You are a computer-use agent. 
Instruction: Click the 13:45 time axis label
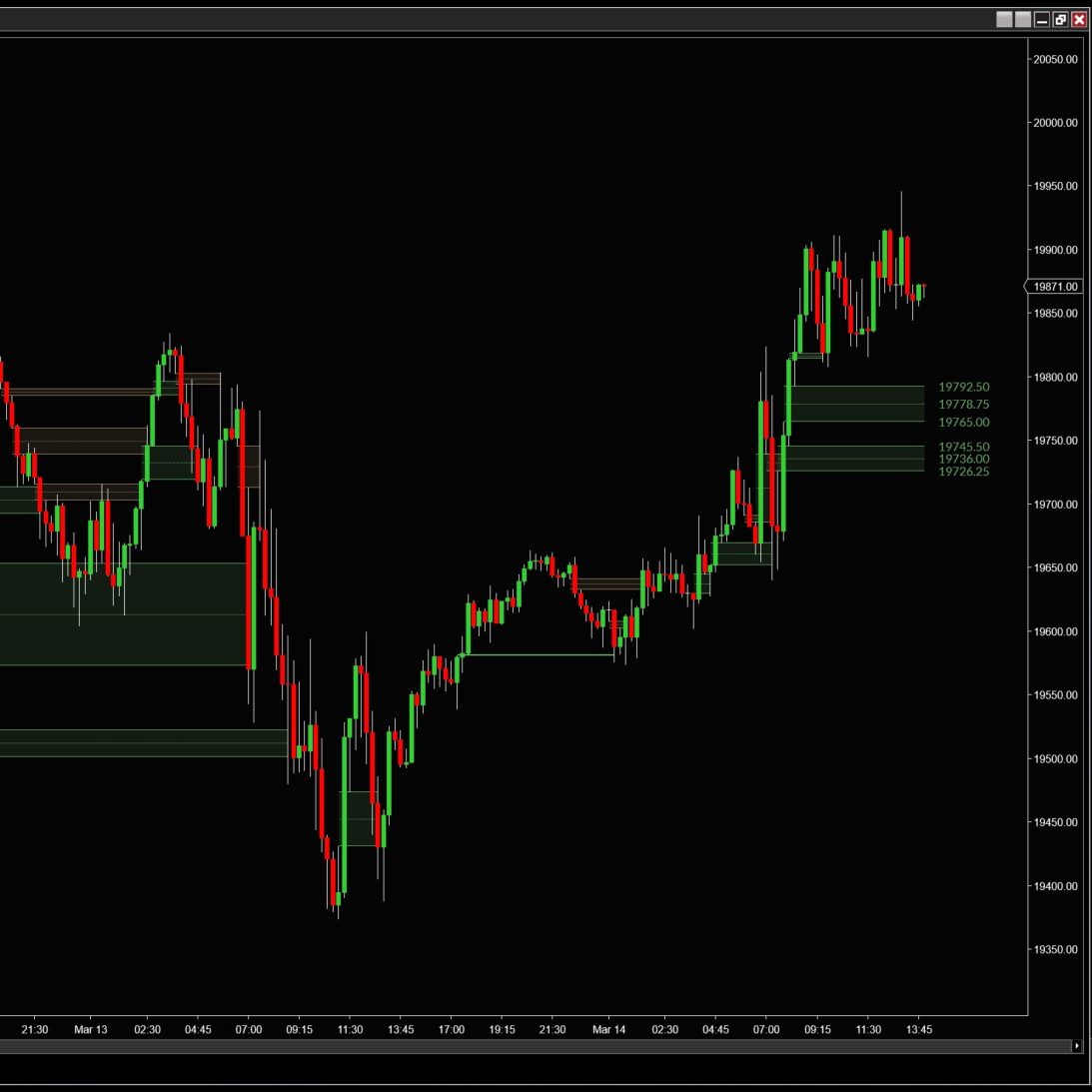point(918,1029)
